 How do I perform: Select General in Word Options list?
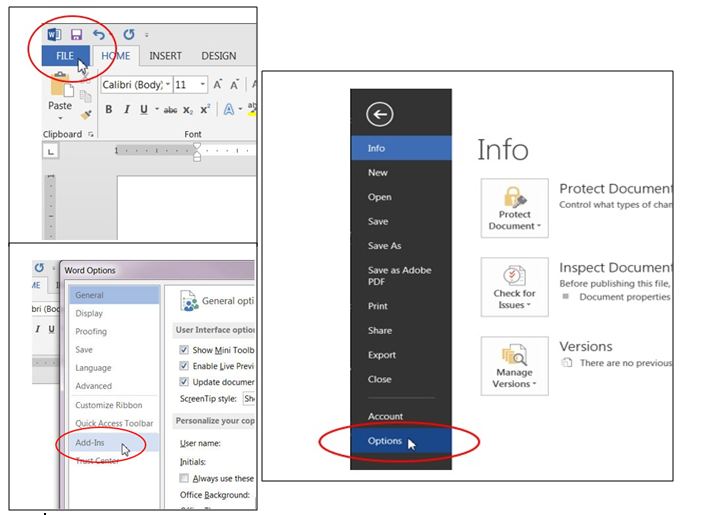pyautogui.click(x=114, y=295)
